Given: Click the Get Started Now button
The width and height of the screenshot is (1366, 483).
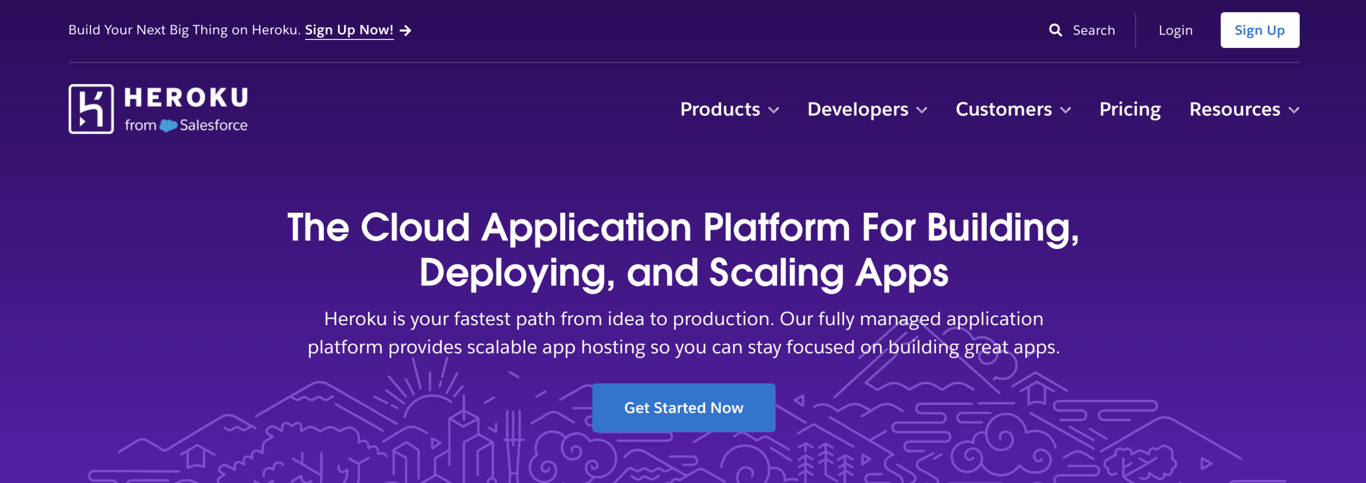Looking at the screenshot, I should 684,408.
